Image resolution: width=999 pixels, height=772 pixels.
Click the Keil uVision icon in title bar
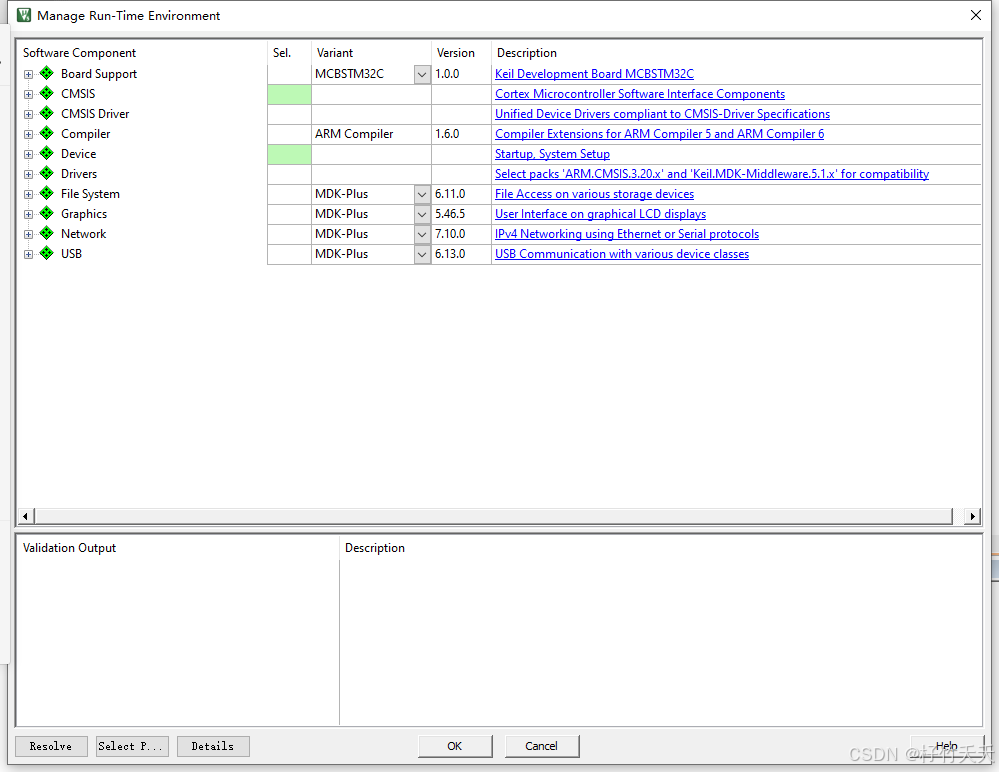24,15
